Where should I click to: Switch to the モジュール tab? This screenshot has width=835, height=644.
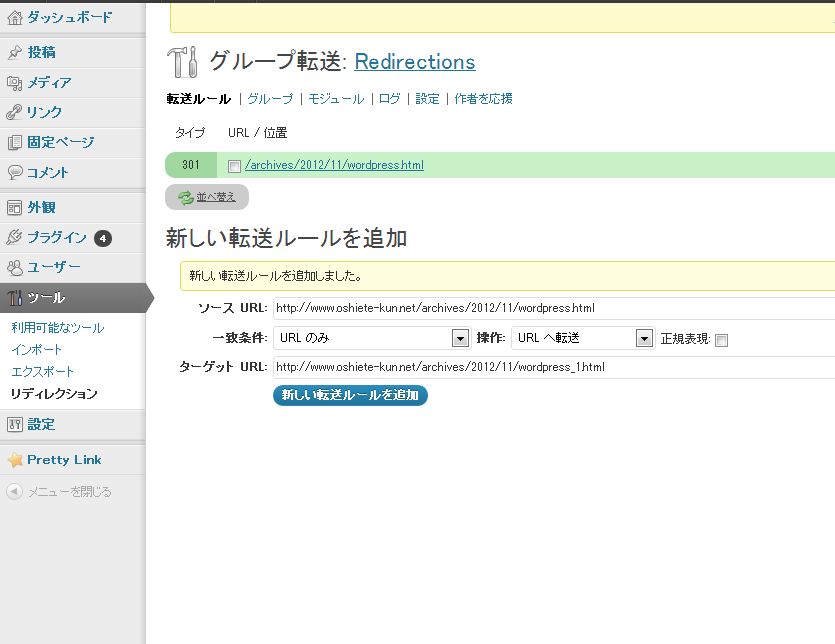click(x=336, y=99)
